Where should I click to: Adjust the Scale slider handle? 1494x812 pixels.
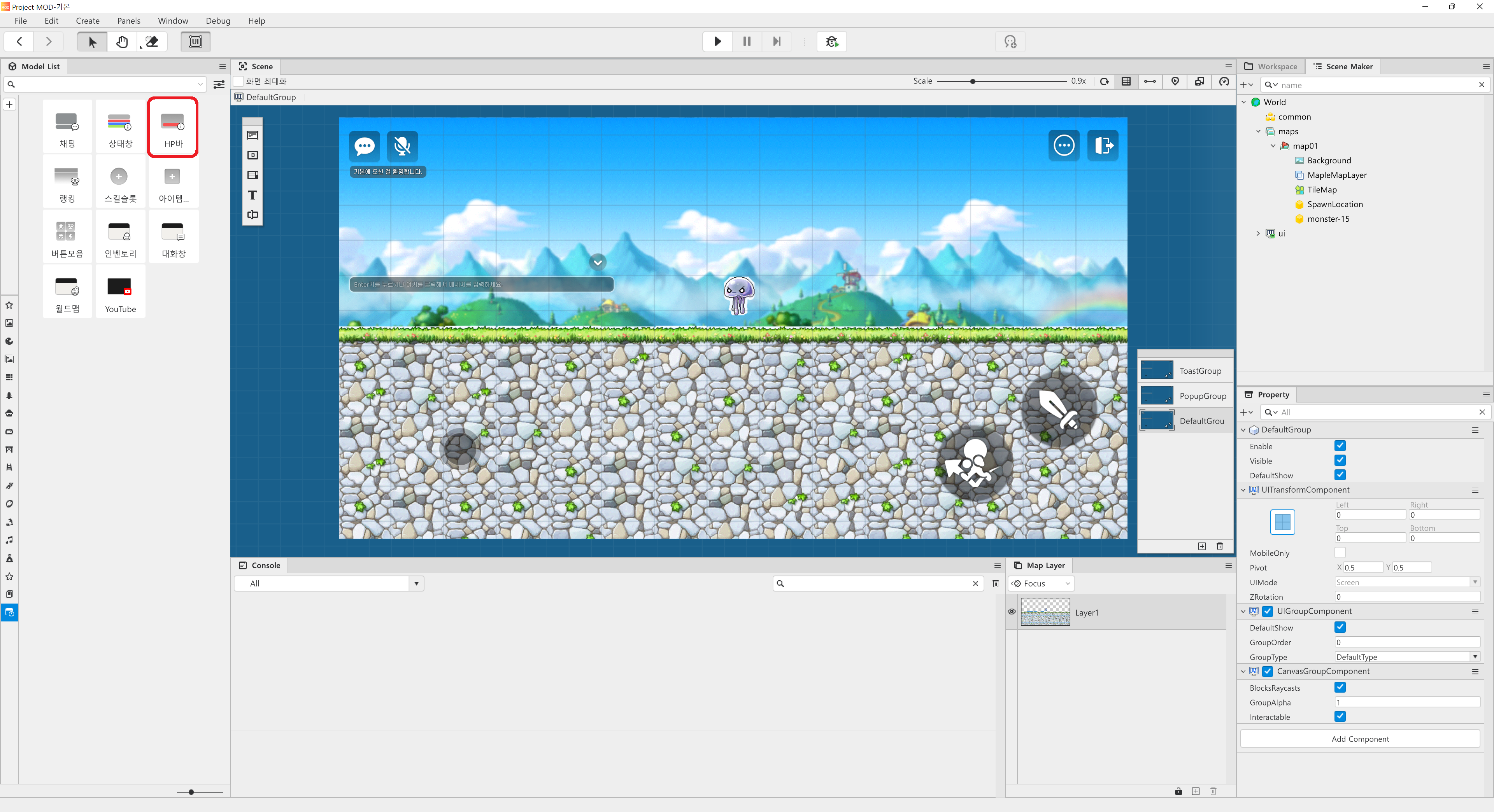[x=973, y=81]
